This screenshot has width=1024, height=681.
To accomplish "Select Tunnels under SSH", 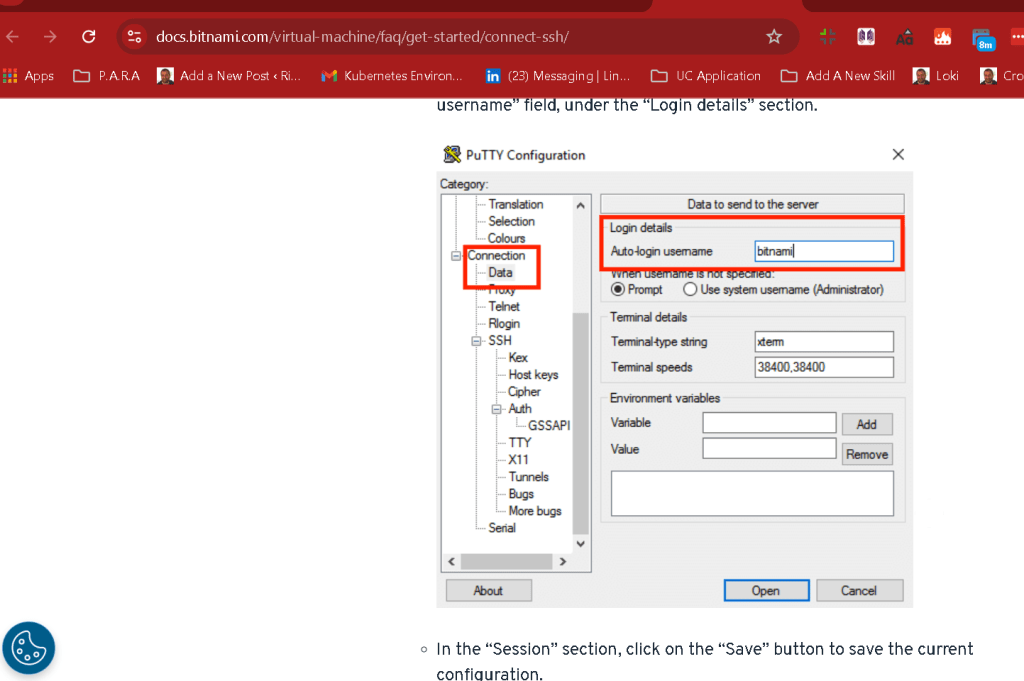I will click(x=528, y=477).
